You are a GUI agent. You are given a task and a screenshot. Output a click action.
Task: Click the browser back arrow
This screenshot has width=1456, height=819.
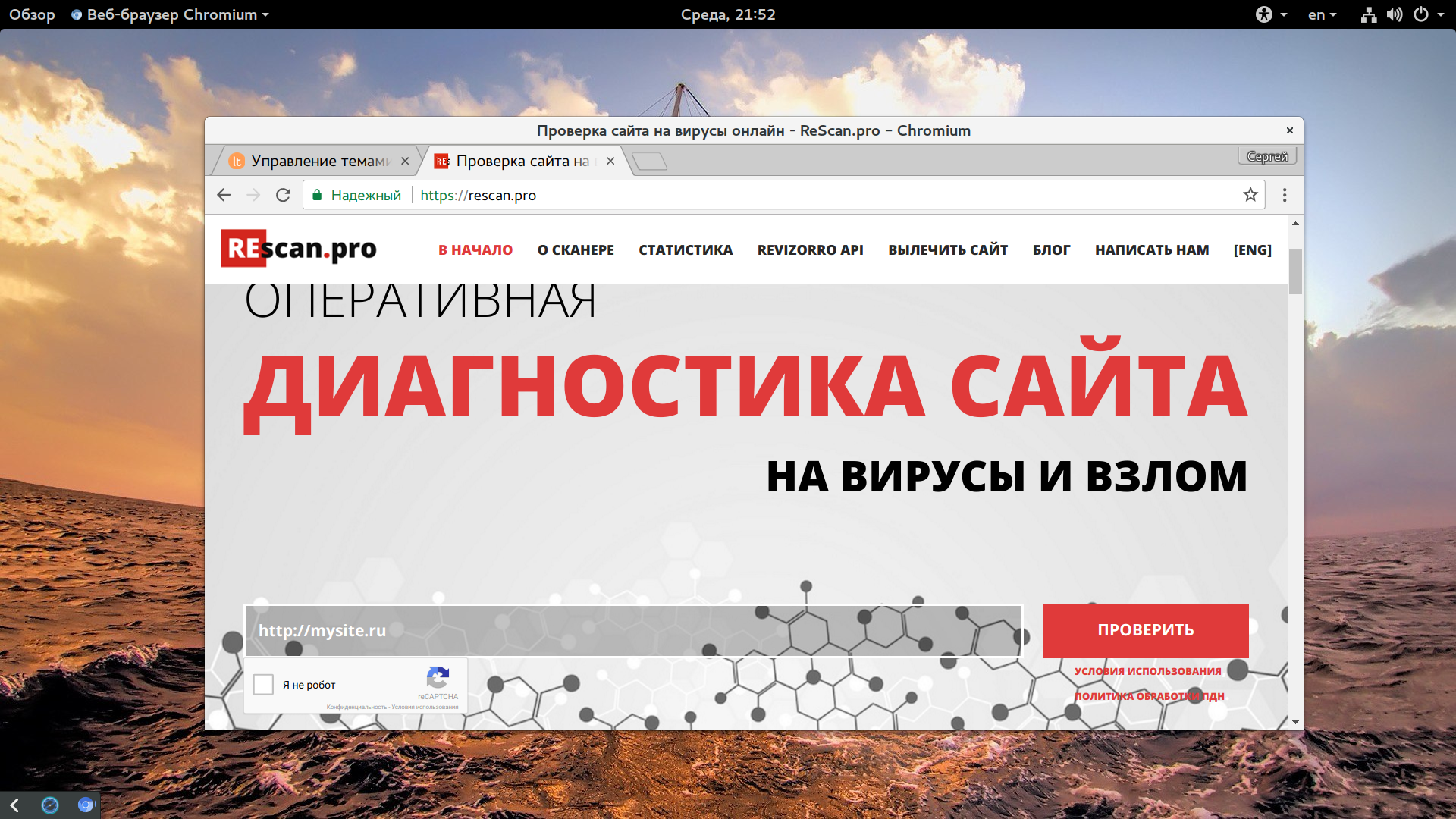(224, 195)
